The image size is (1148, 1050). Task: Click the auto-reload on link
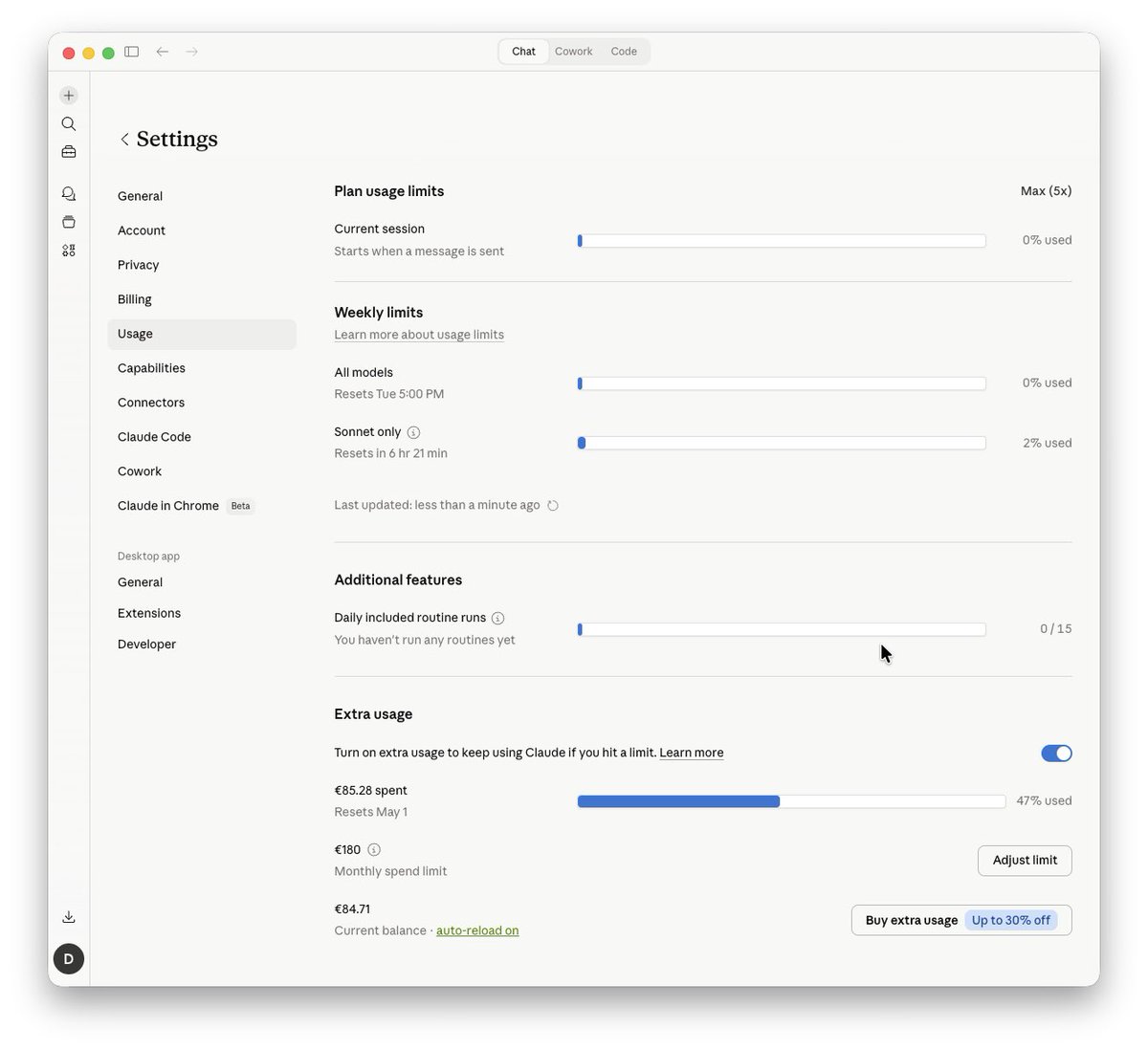point(477,930)
